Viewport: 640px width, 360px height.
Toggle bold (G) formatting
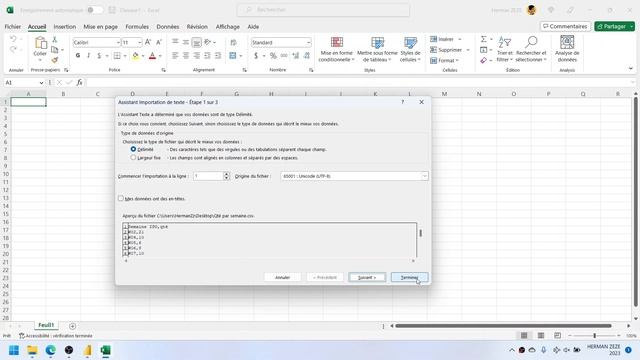click(78, 56)
